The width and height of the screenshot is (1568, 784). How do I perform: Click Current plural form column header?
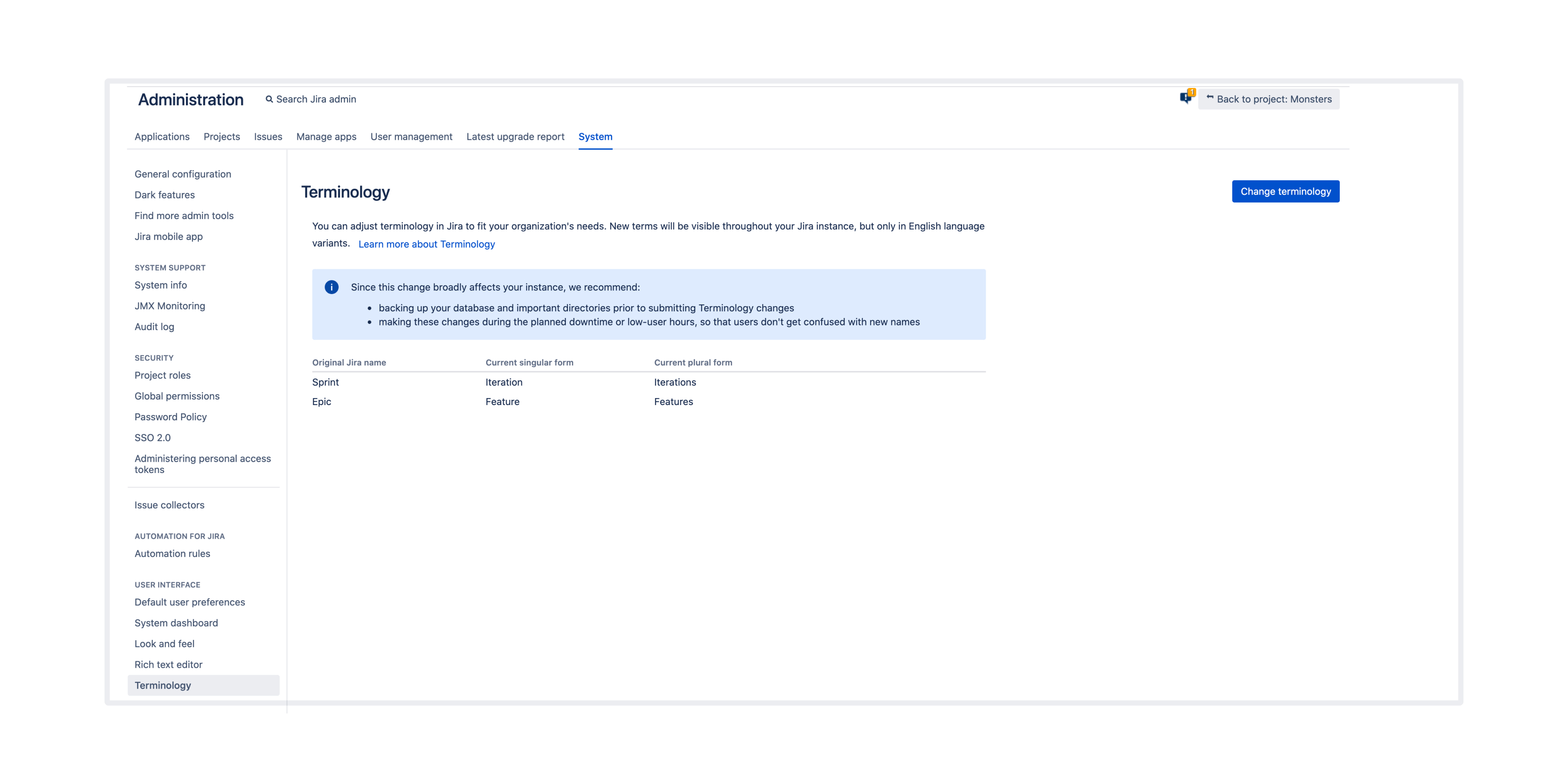click(x=693, y=362)
